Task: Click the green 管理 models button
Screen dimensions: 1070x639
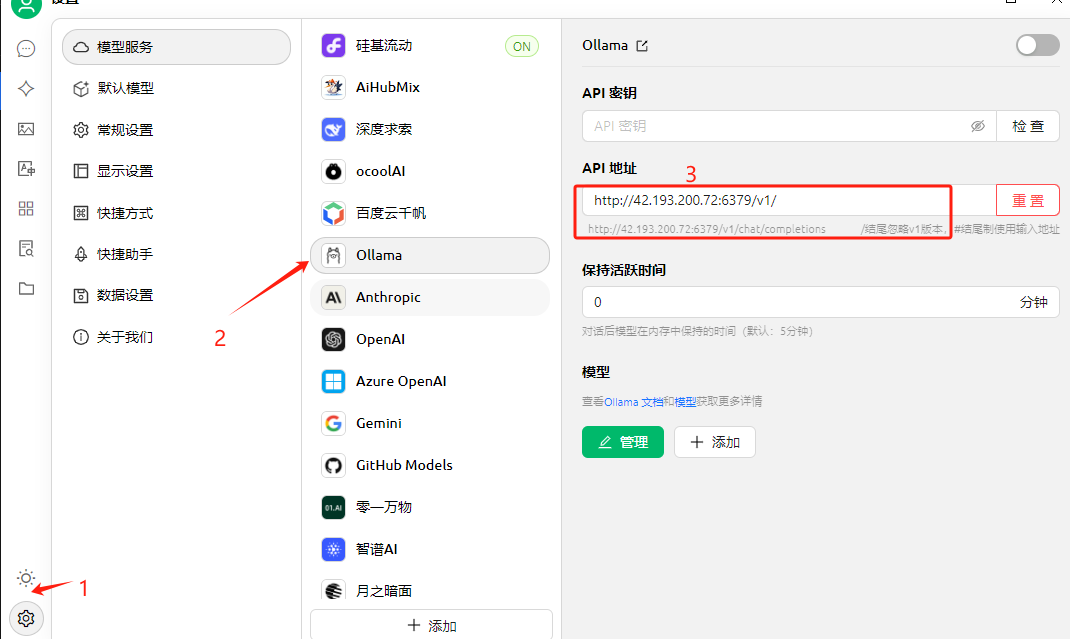Action: (x=623, y=442)
